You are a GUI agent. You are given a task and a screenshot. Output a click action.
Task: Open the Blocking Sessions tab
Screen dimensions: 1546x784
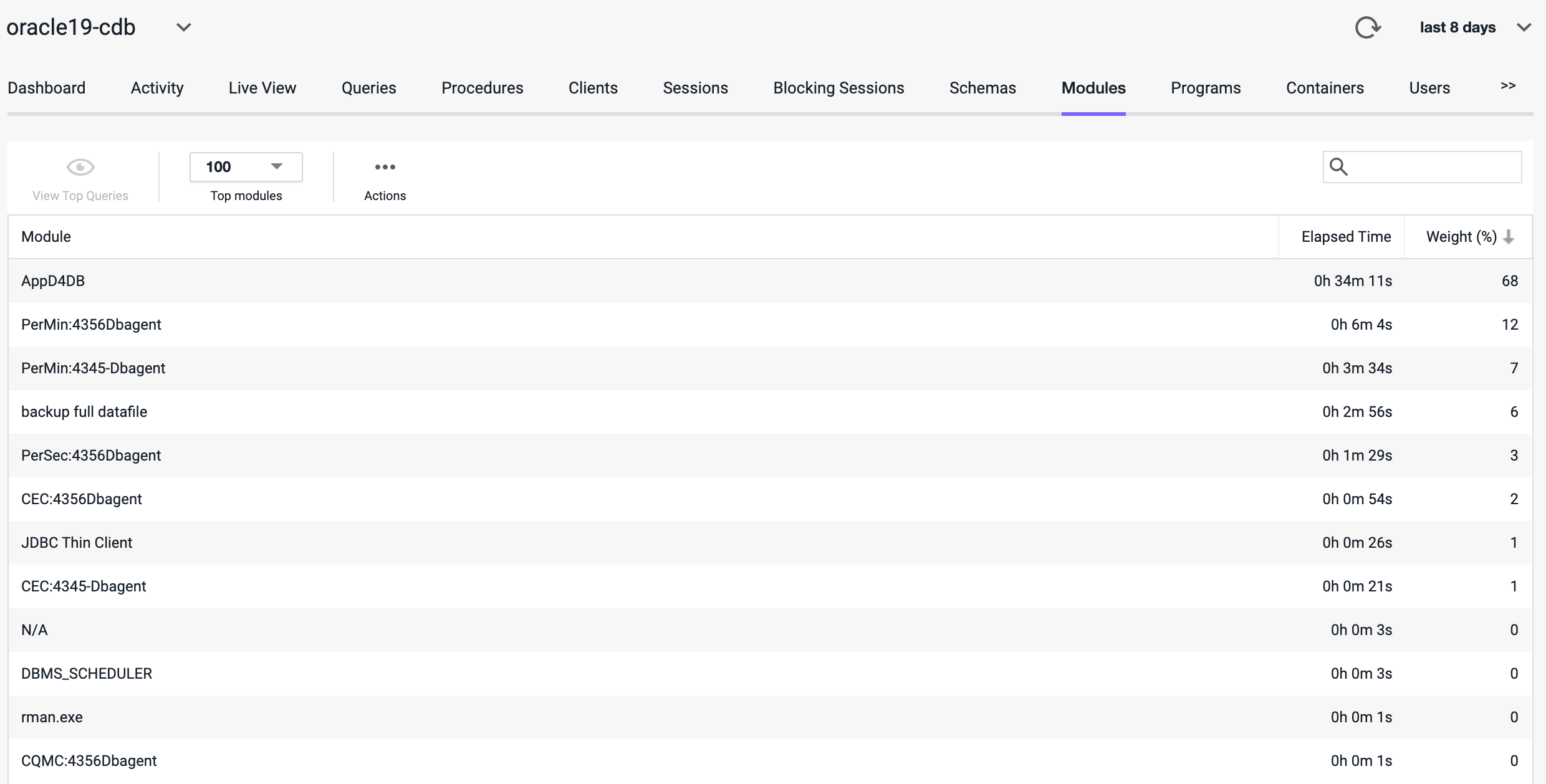click(838, 88)
